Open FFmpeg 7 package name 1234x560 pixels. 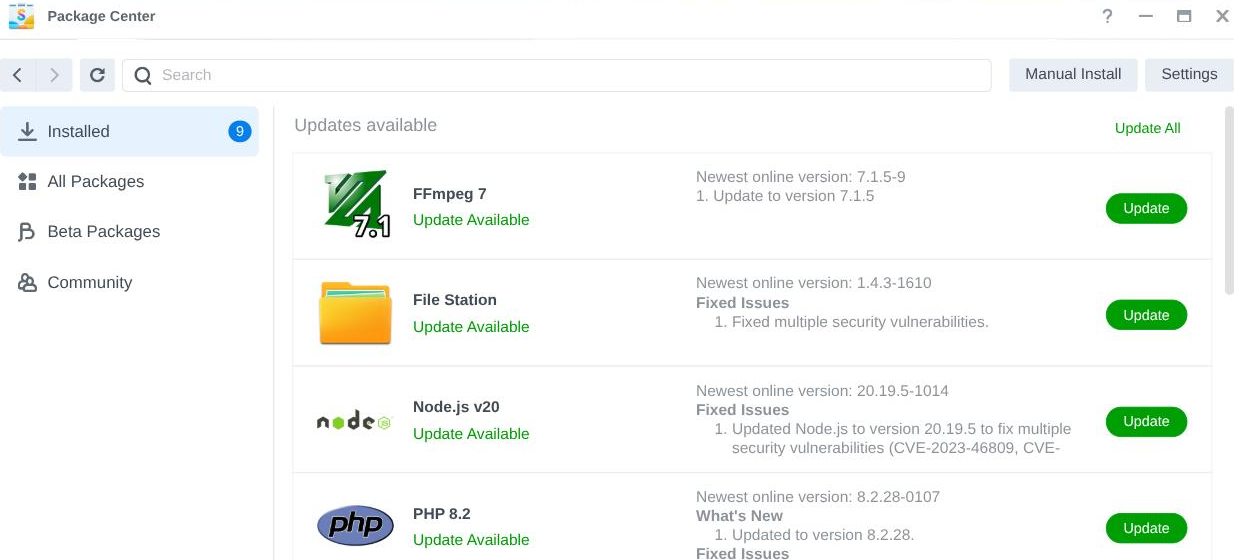point(449,194)
